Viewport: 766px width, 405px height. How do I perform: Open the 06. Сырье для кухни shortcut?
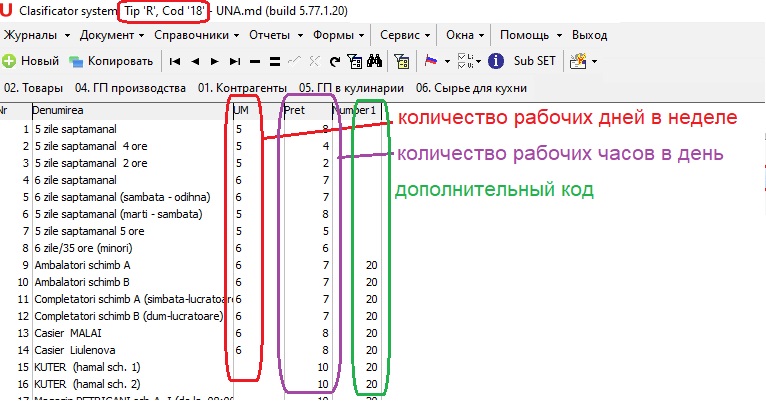pyautogui.click(x=471, y=88)
